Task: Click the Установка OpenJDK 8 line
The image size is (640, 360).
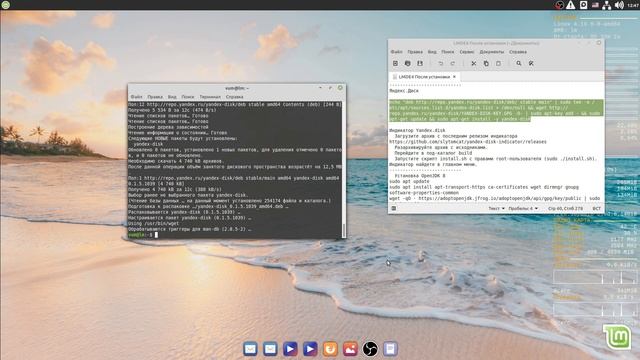Action: point(420,176)
